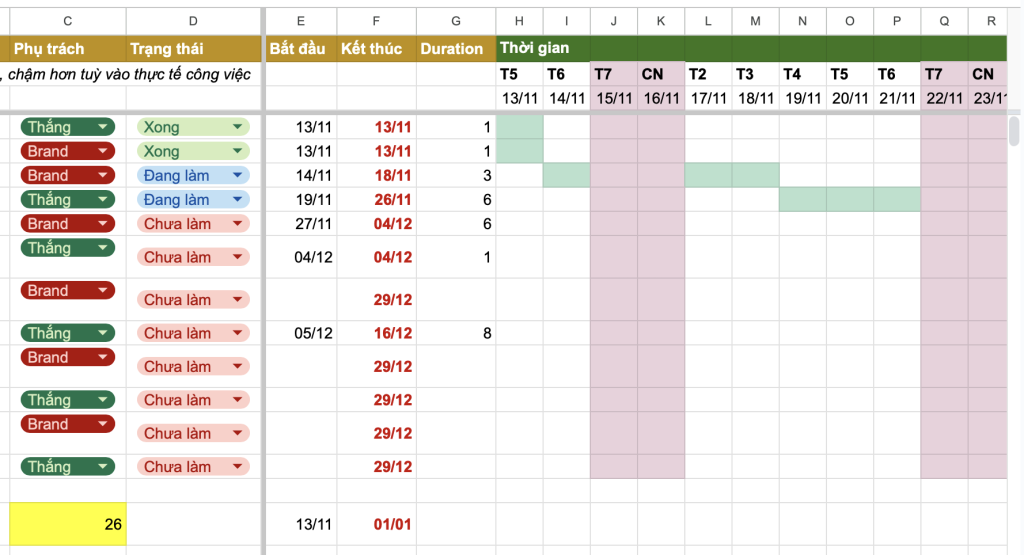The height and width of the screenshot is (555, 1024).
Task: Select the "Bắt đầu" header cell
Action: tap(300, 48)
